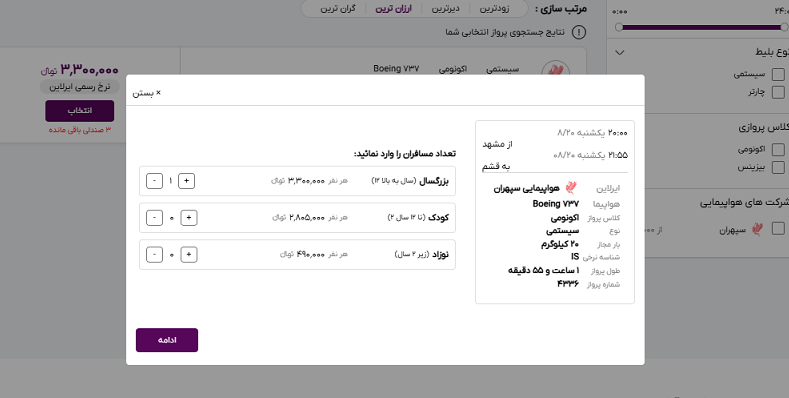Click the انتخاب (select) flight button
The width and height of the screenshot is (789, 398).
point(80,111)
